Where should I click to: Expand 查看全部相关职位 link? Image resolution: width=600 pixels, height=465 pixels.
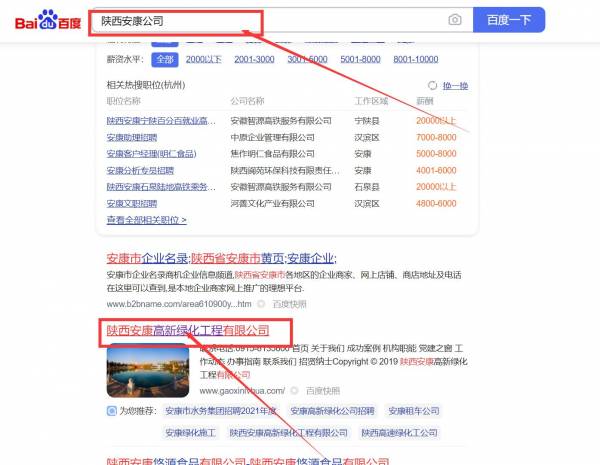pos(146,220)
